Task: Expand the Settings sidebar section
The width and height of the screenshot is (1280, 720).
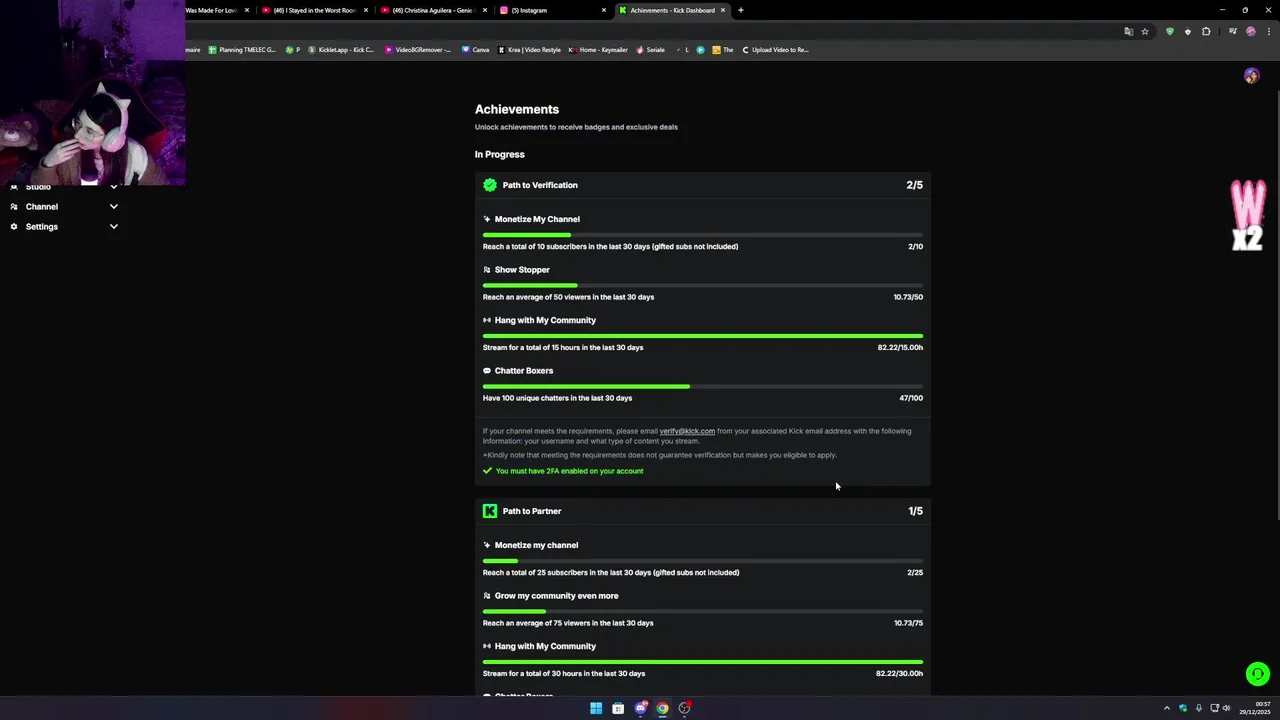Action: tap(114, 227)
